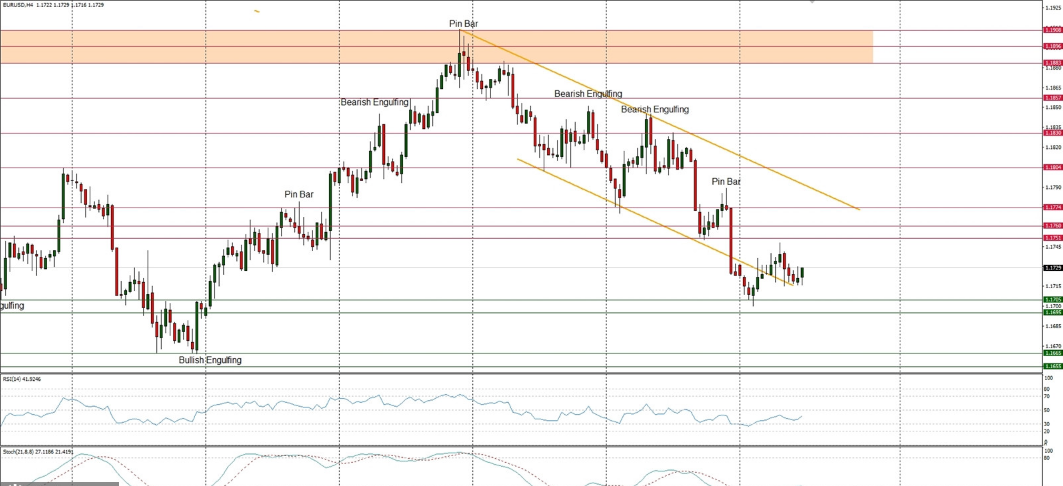This screenshot has height=486, width=1063.
Task: Select the 1.1908 red price level tag
Action: click(x=1052, y=30)
